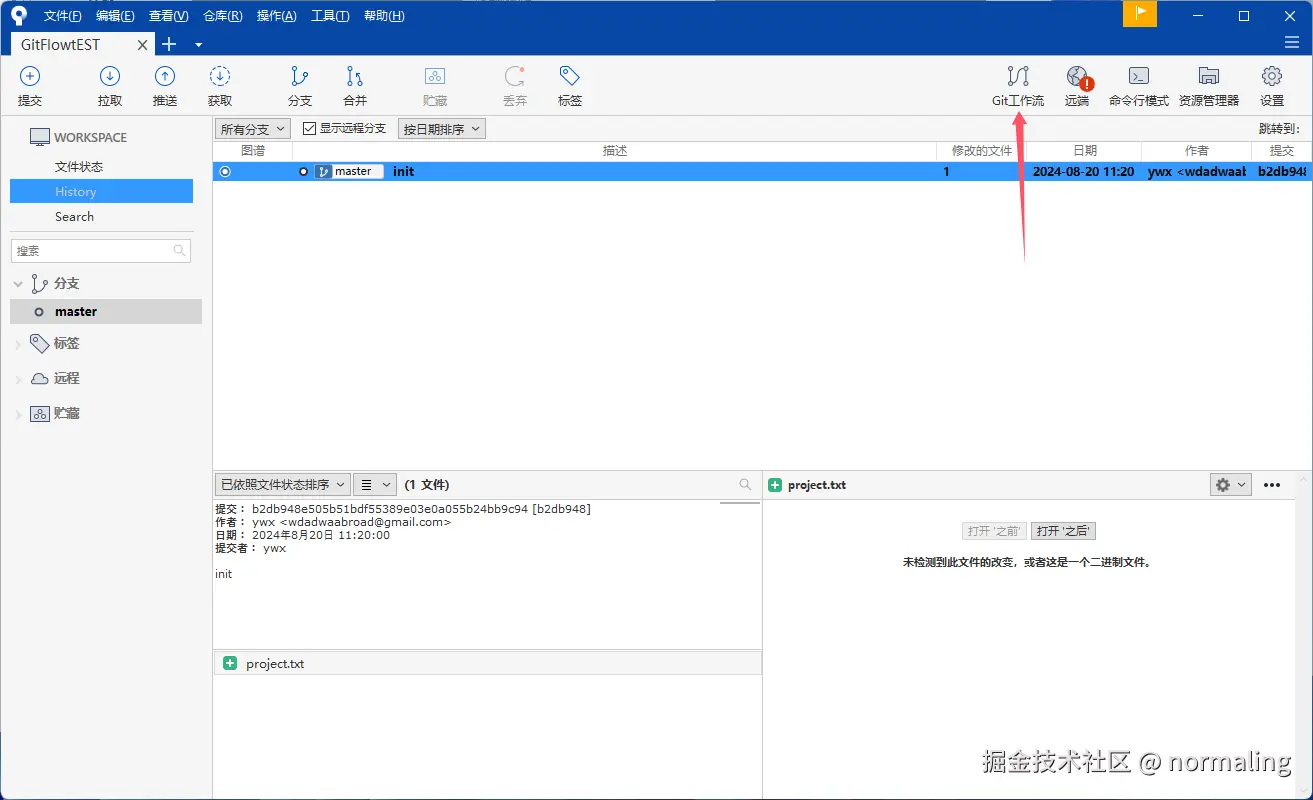
Task: Select History in sidebar
Action: [x=101, y=191]
